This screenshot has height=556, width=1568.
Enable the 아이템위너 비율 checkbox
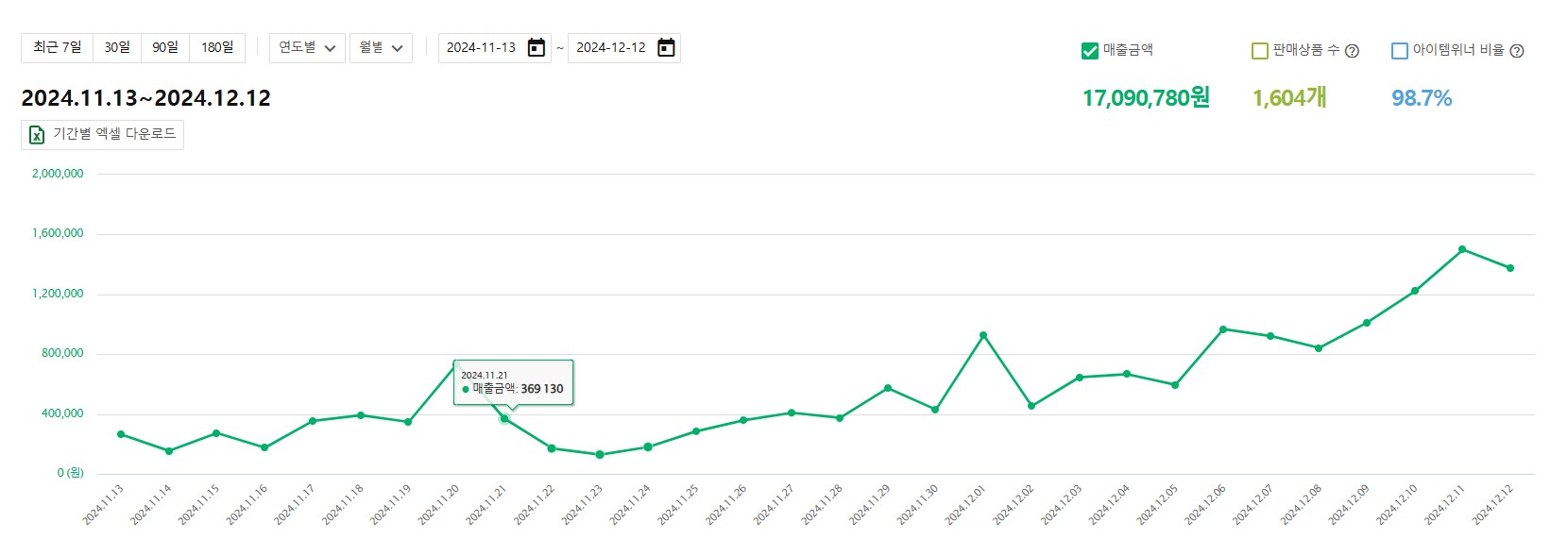(1400, 51)
